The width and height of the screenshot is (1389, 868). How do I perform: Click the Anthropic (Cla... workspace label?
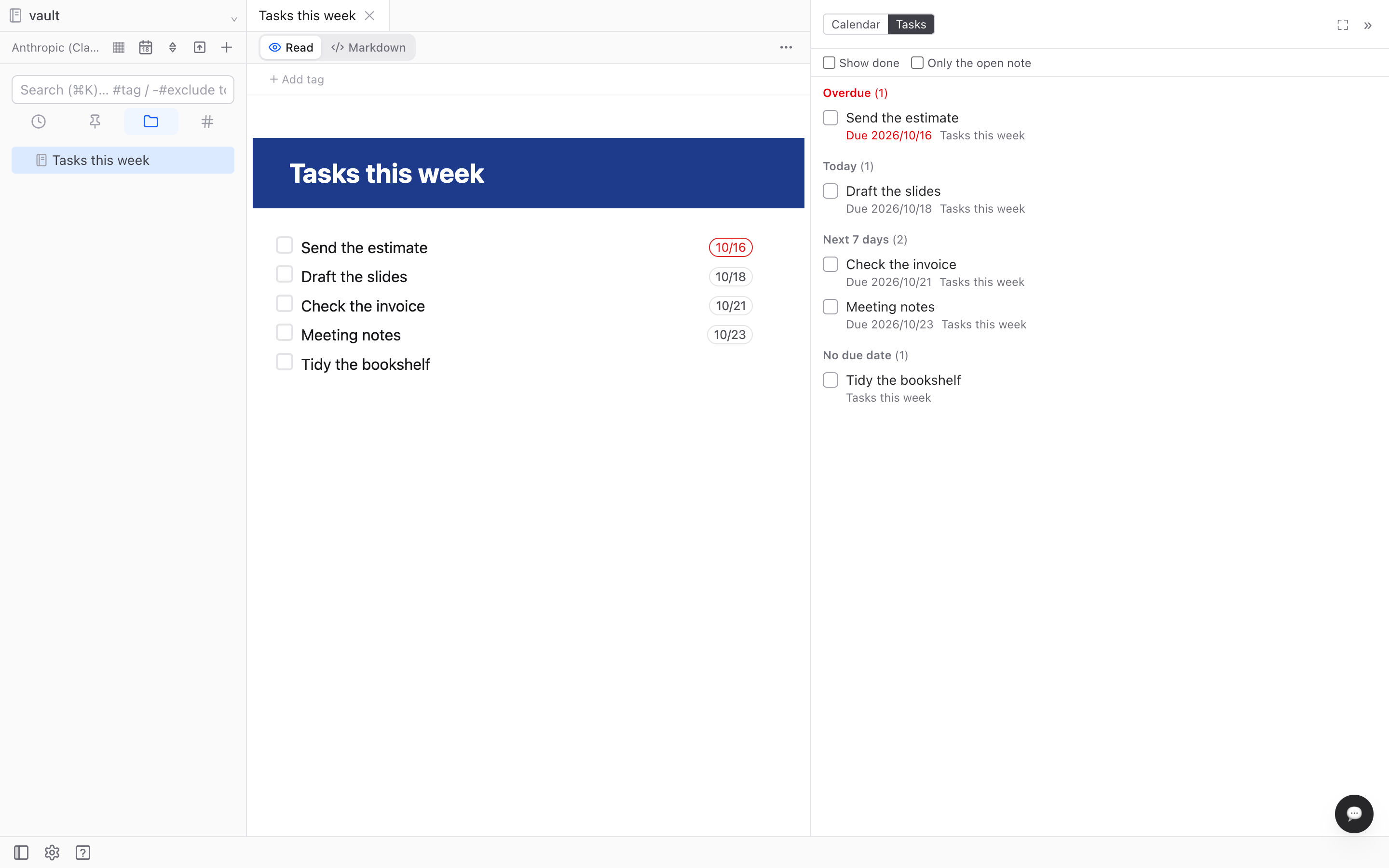[55, 48]
